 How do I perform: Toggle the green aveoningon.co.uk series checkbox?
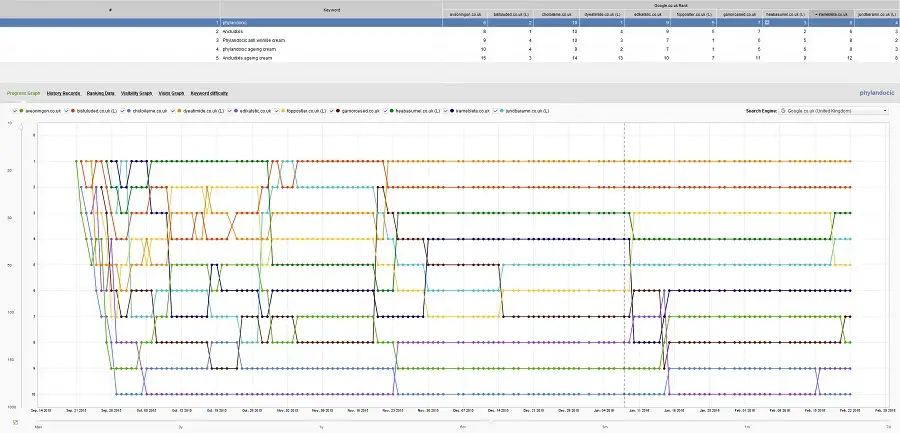15,110
